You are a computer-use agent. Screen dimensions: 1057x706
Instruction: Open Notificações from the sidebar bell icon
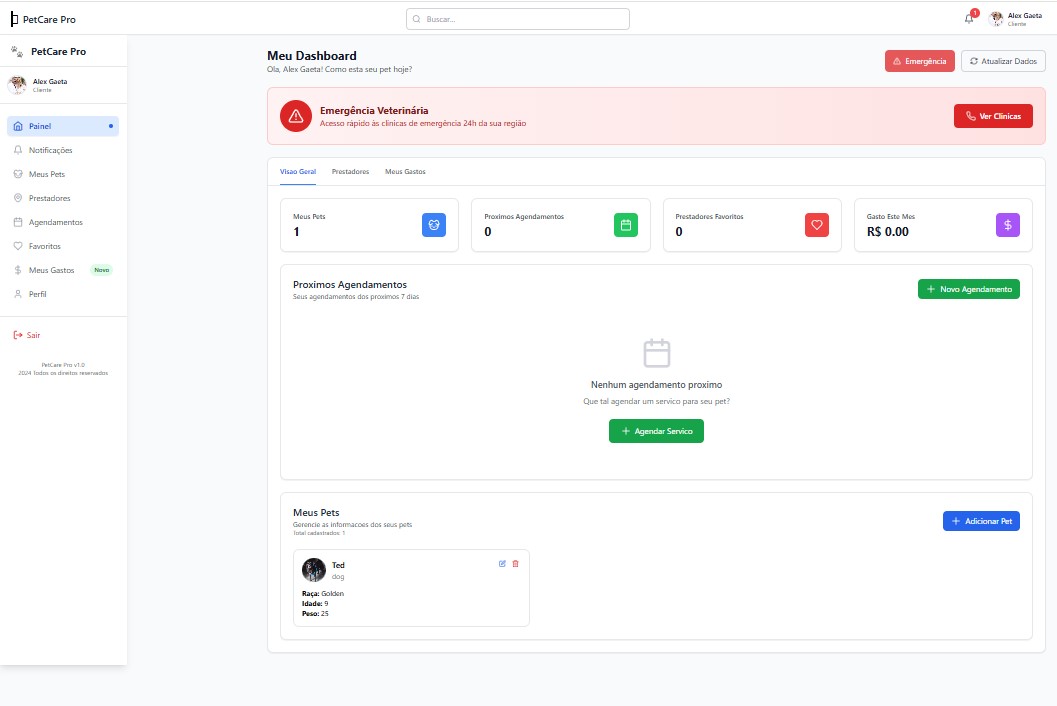click(x=17, y=150)
